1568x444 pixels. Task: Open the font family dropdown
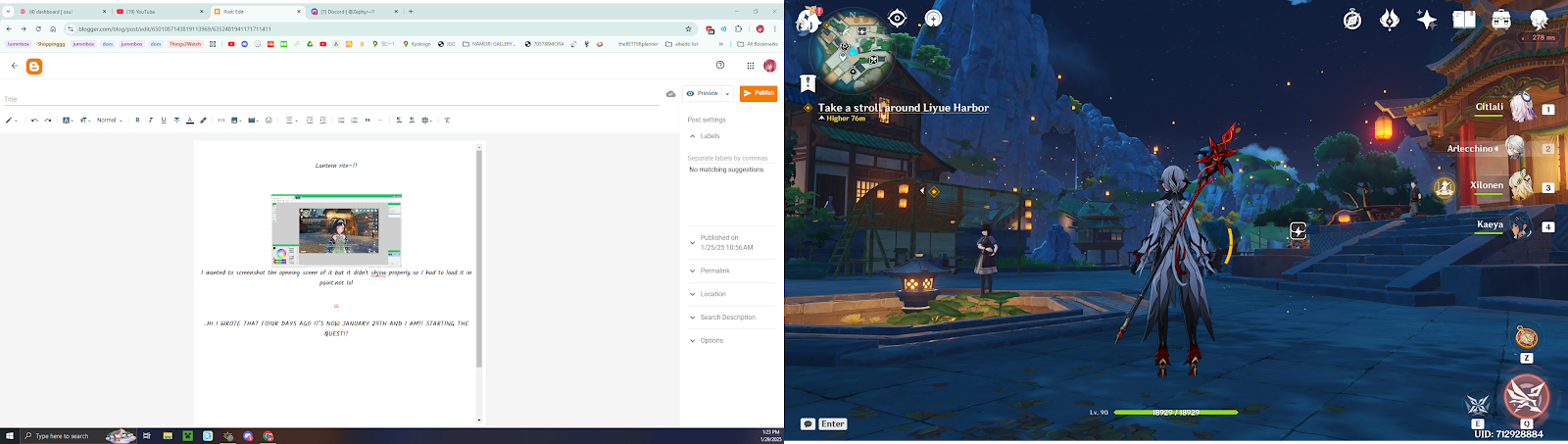pos(68,121)
